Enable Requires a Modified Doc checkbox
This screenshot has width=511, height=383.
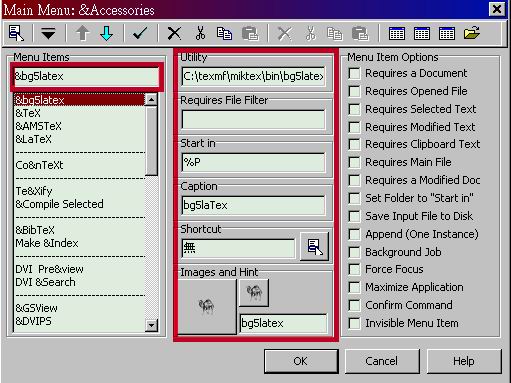pyautogui.click(x=354, y=180)
